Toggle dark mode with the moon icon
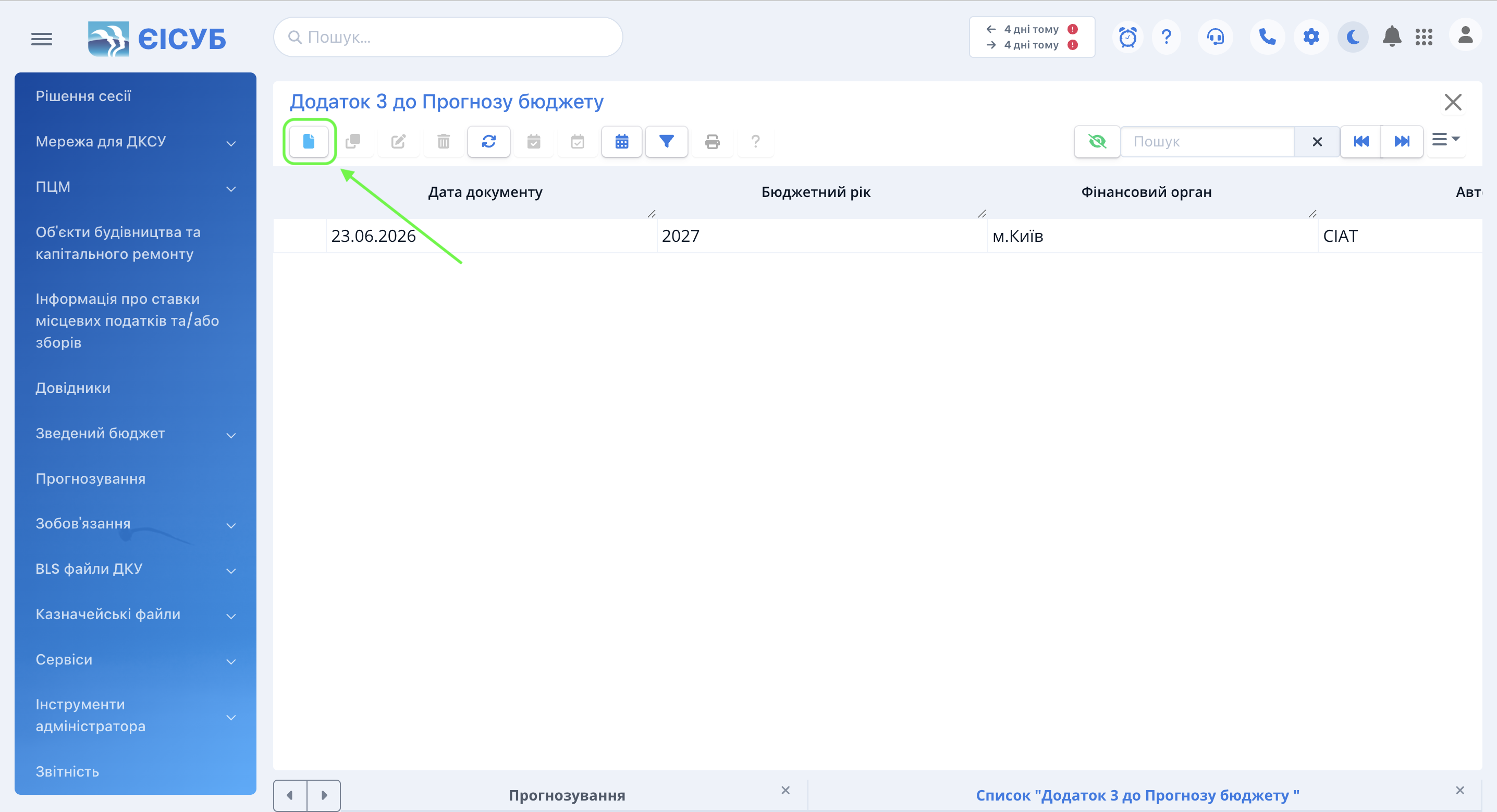 [x=1353, y=37]
